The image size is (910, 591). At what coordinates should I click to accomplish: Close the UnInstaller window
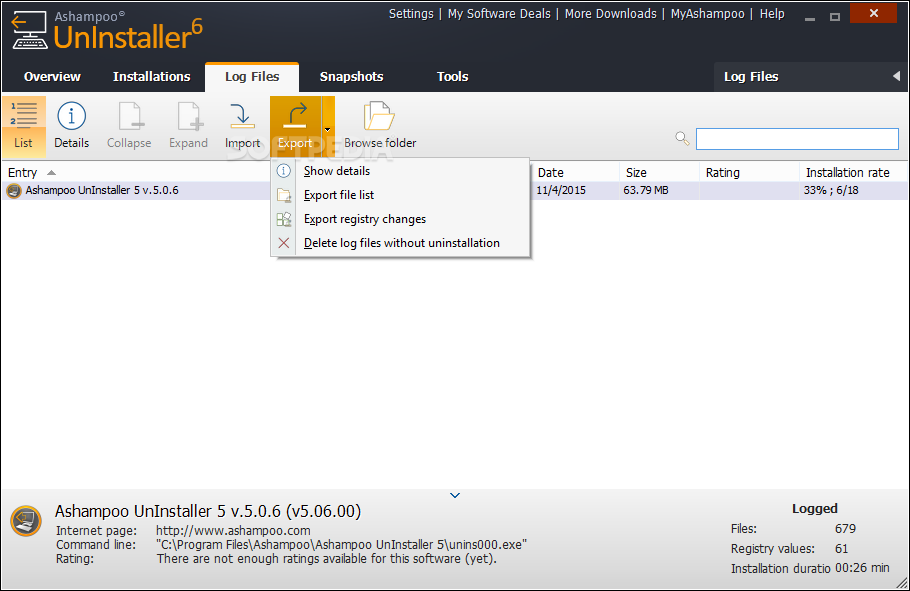click(873, 13)
